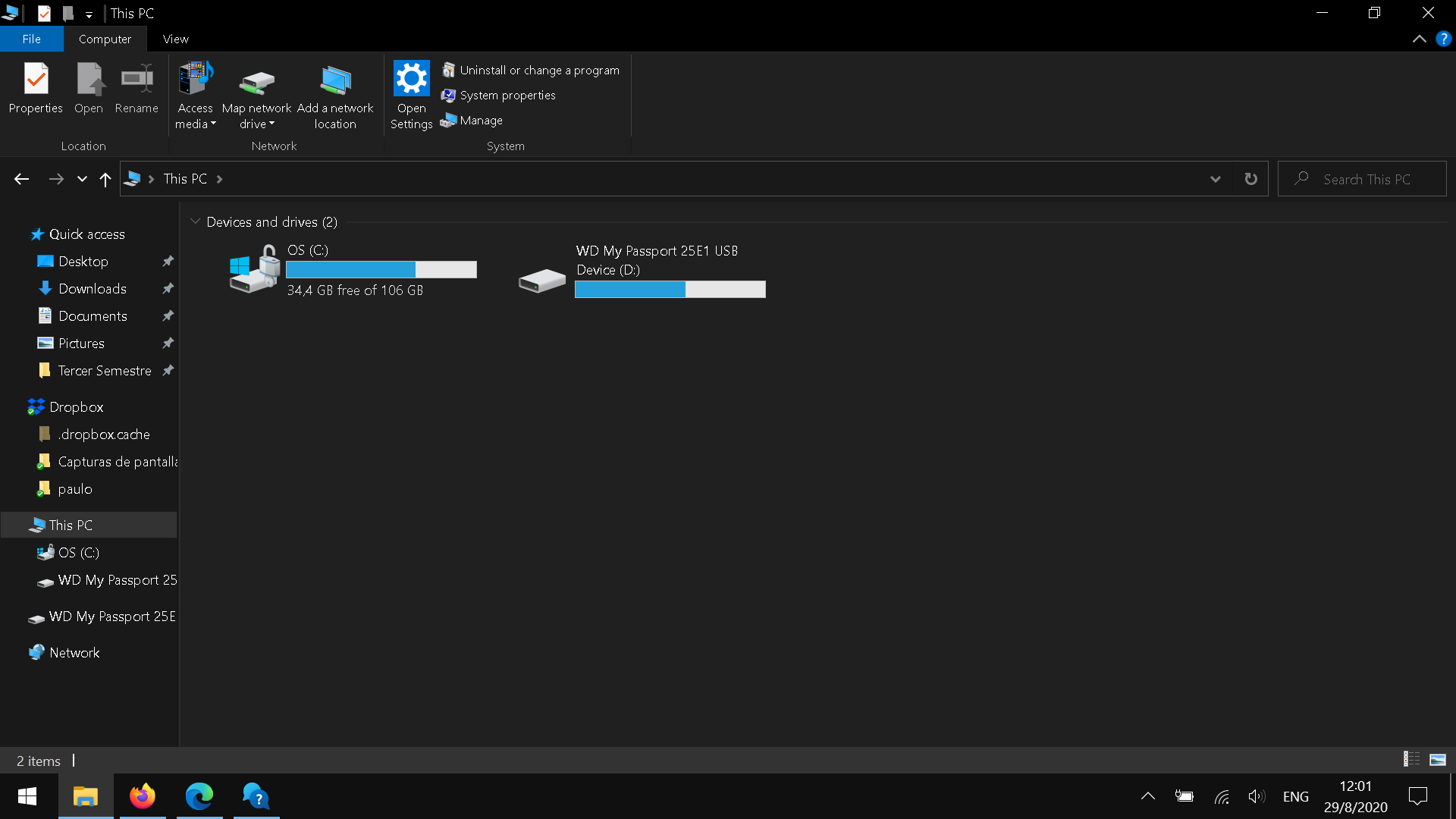Click Map network drive icon

coord(256,82)
